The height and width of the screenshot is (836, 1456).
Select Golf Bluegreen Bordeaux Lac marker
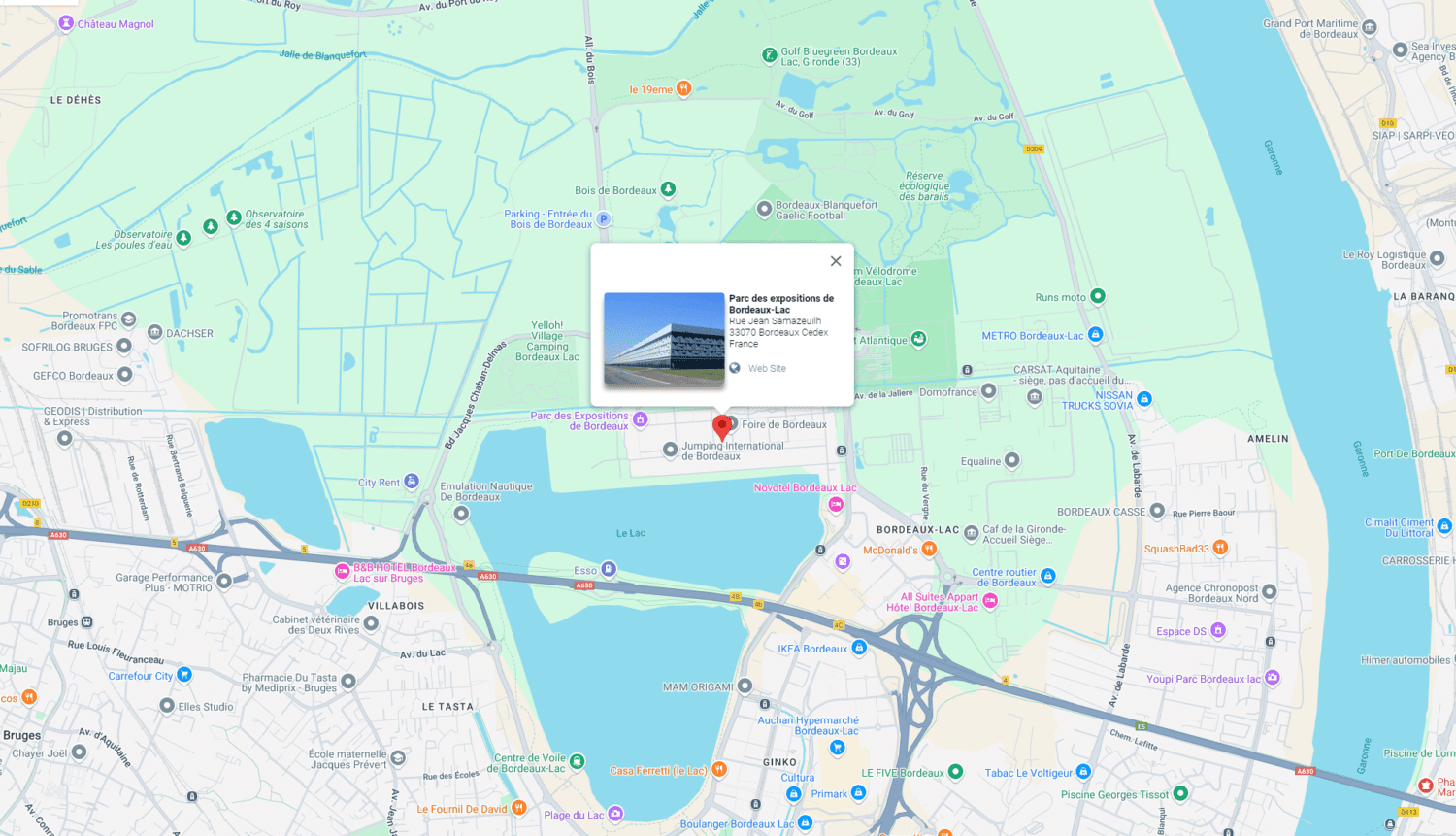click(x=769, y=55)
